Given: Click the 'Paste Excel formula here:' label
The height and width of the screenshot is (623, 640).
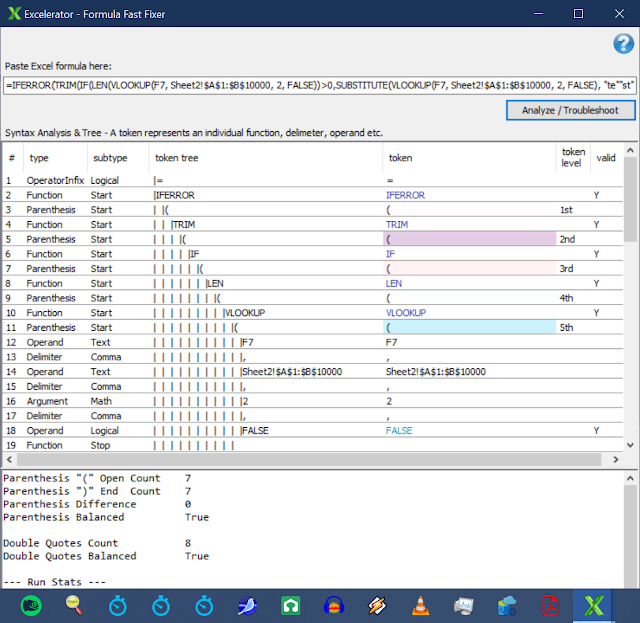Looking at the screenshot, I should coord(58,66).
